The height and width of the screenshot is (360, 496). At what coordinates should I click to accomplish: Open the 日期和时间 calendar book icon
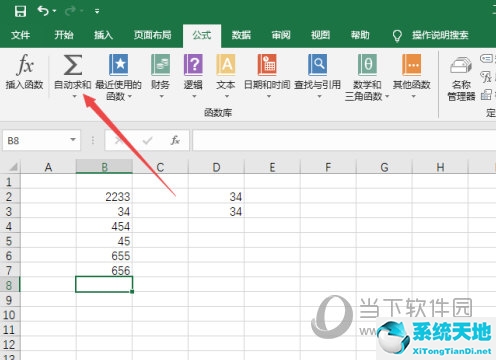point(267,64)
